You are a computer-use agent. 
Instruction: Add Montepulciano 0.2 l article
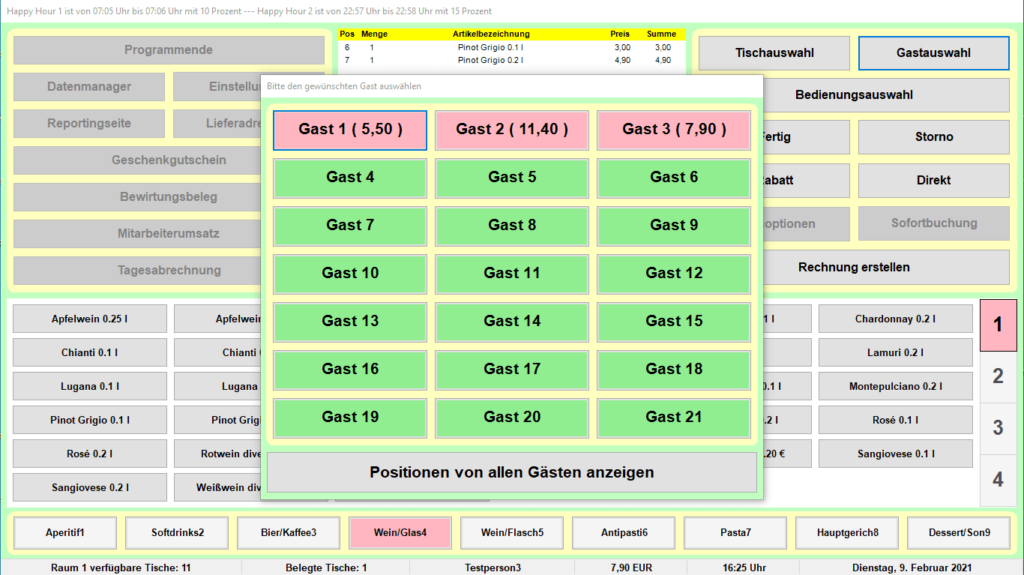click(x=895, y=386)
